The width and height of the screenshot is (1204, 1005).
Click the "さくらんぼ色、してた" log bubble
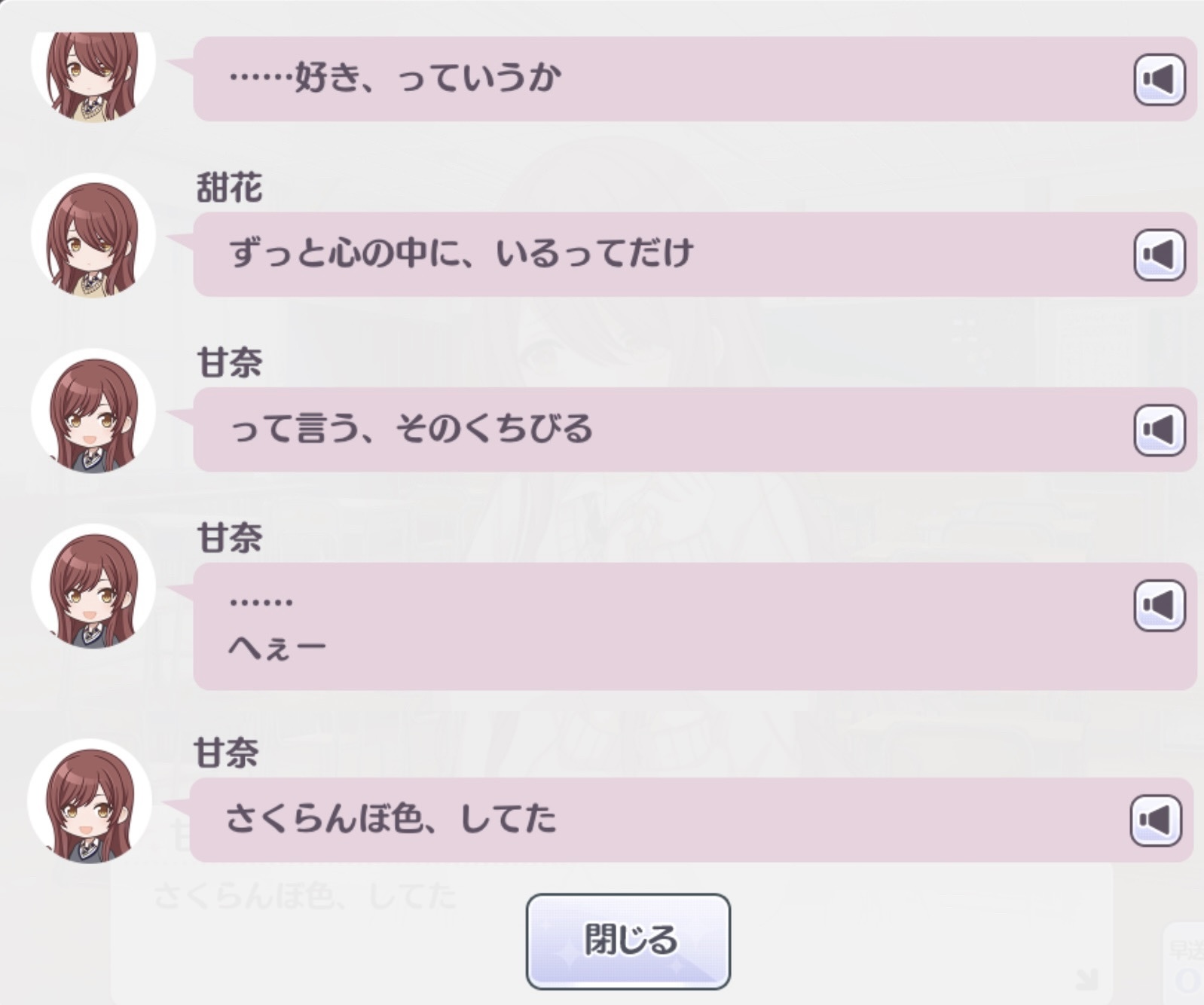tap(691, 820)
